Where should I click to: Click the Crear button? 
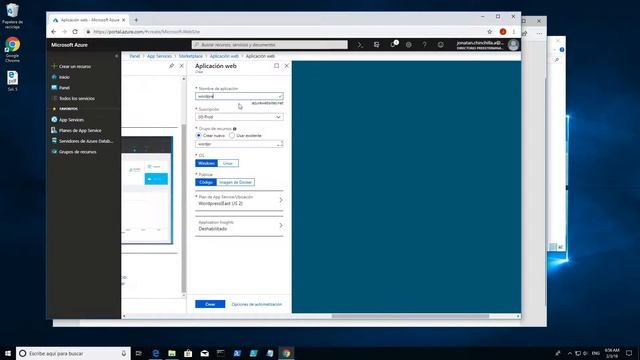(210, 304)
